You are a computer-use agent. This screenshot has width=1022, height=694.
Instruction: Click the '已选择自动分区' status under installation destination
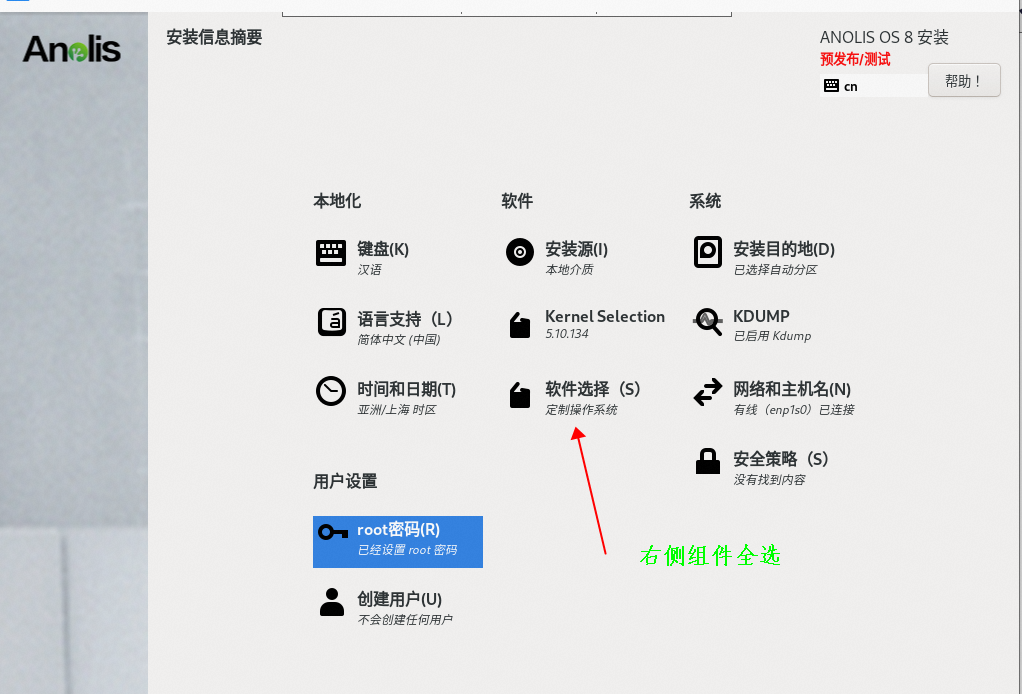point(775,270)
